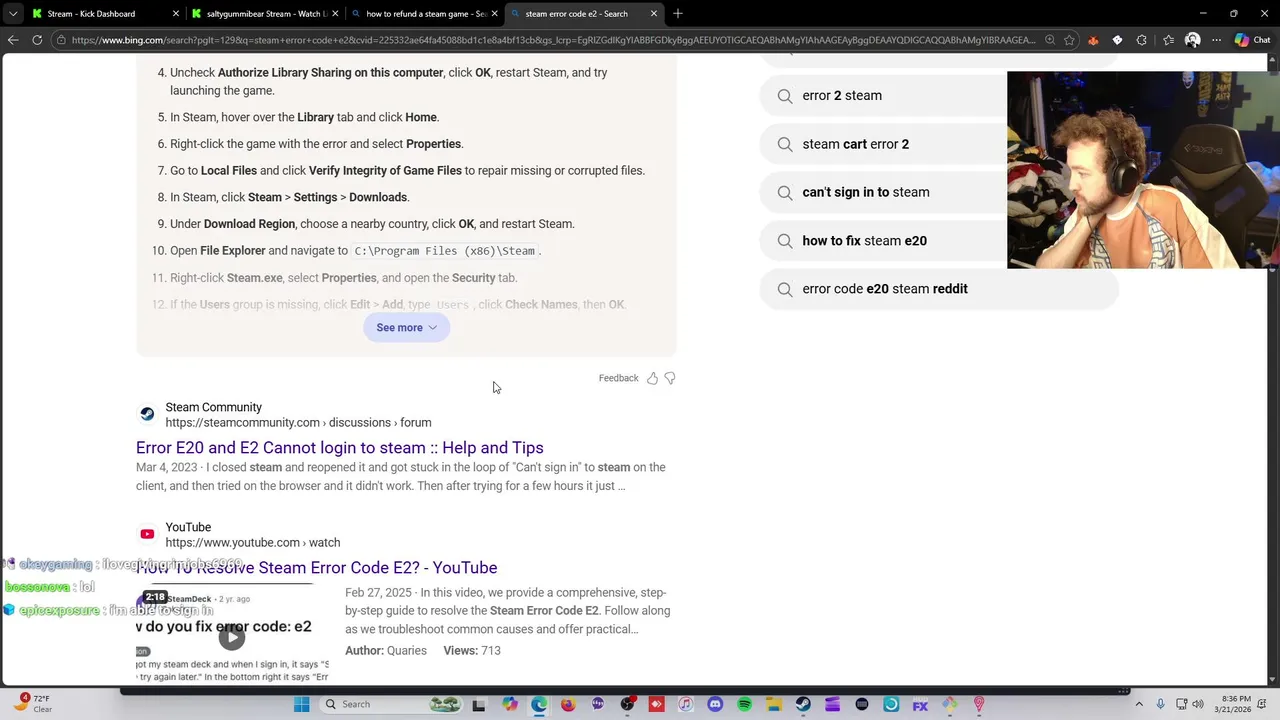Image resolution: width=1280 pixels, height=720 pixels.
Task: Open the tab actions menu dropdown
Action: (13, 13)
